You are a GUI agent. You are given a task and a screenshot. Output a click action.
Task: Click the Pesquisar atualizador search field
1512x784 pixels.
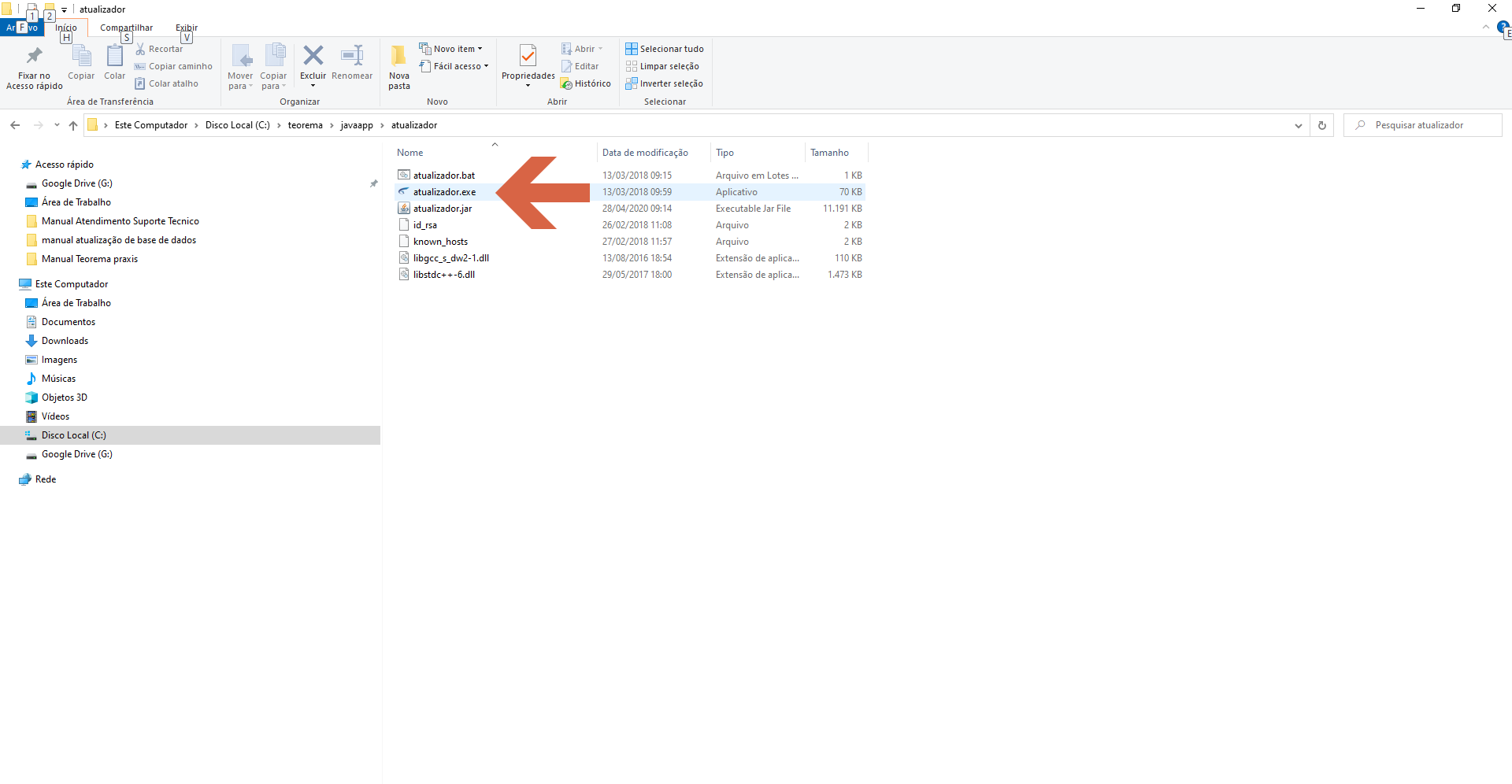coord(1423,125)
